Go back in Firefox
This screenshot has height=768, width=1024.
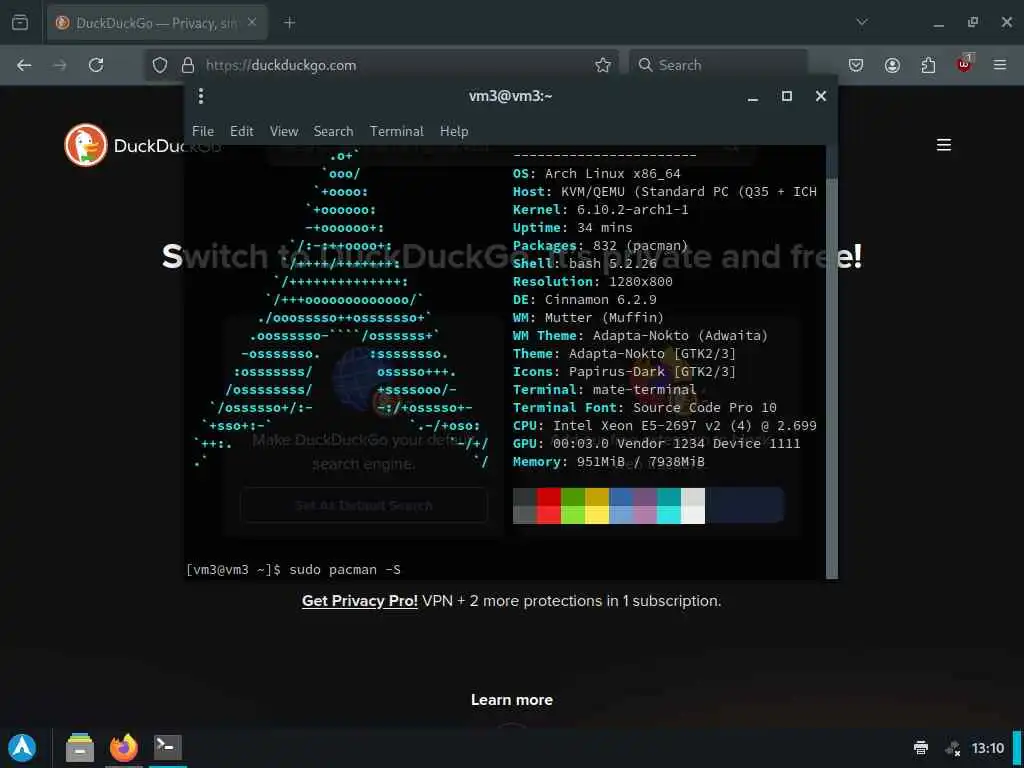pos(24,65)
